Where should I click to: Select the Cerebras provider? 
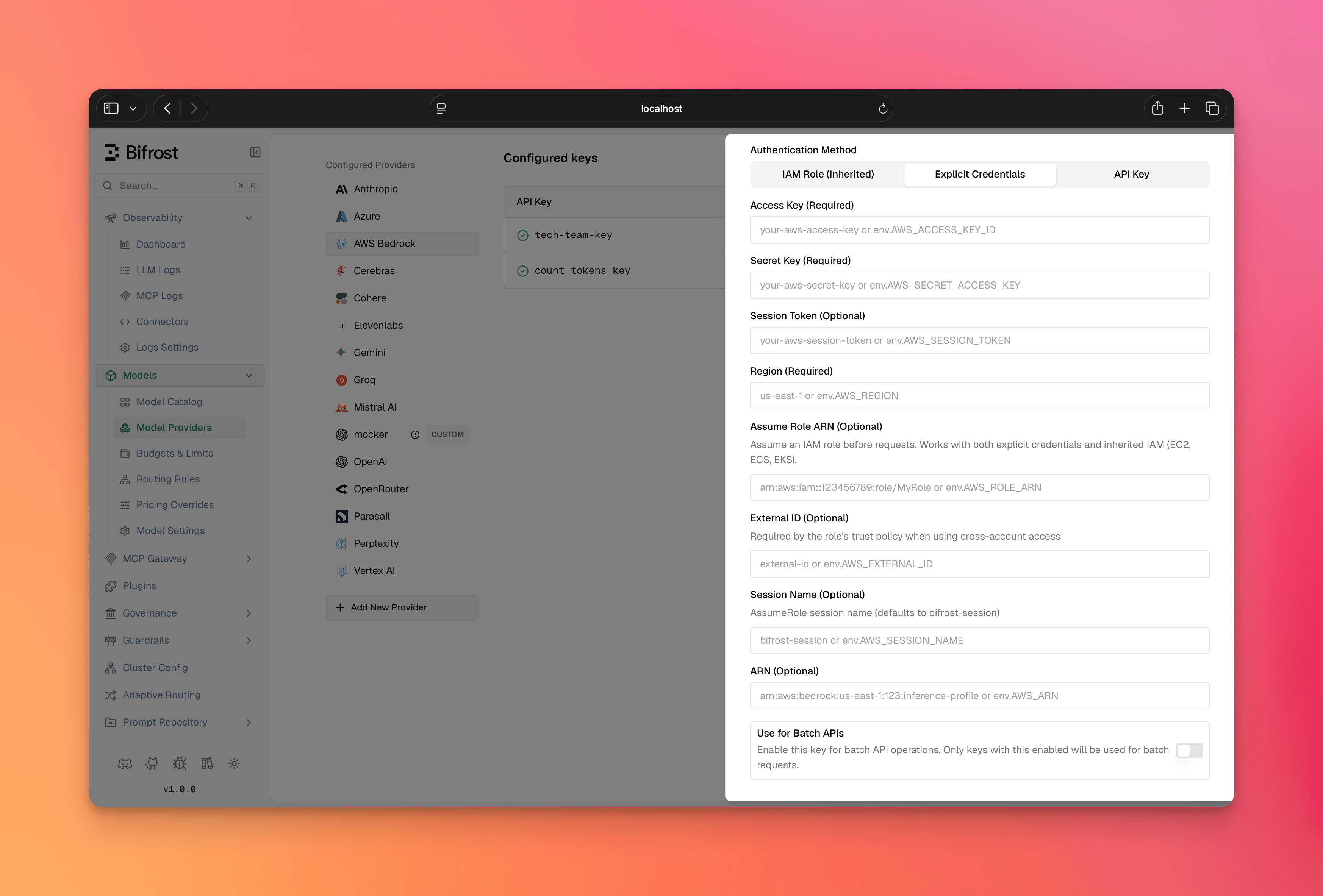pyautogui.click(x=402, y=271)
